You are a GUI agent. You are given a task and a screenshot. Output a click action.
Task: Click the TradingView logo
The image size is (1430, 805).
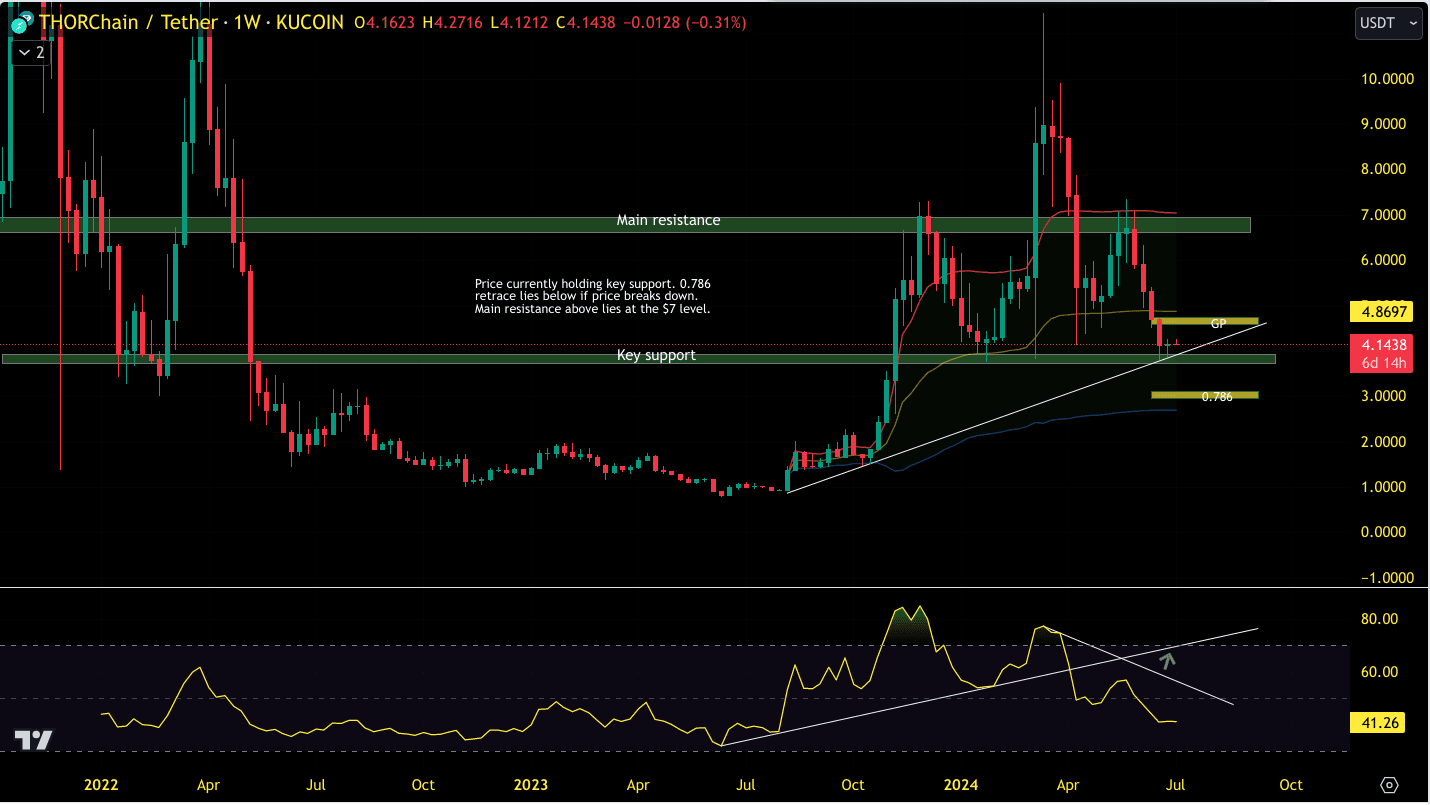click(33, 740)
